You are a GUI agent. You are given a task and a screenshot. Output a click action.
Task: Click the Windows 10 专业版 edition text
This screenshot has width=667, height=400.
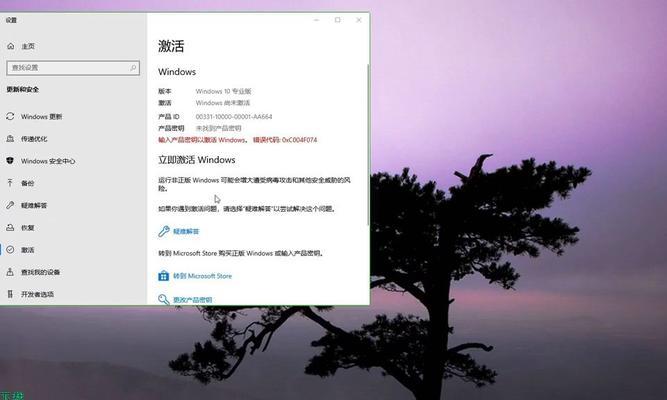click(223, 91)
